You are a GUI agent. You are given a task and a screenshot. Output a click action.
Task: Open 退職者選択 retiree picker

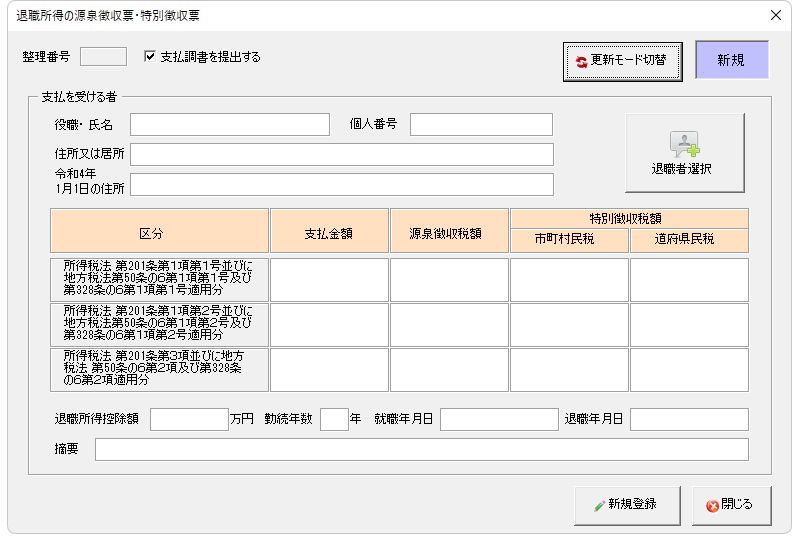point(684,153)
